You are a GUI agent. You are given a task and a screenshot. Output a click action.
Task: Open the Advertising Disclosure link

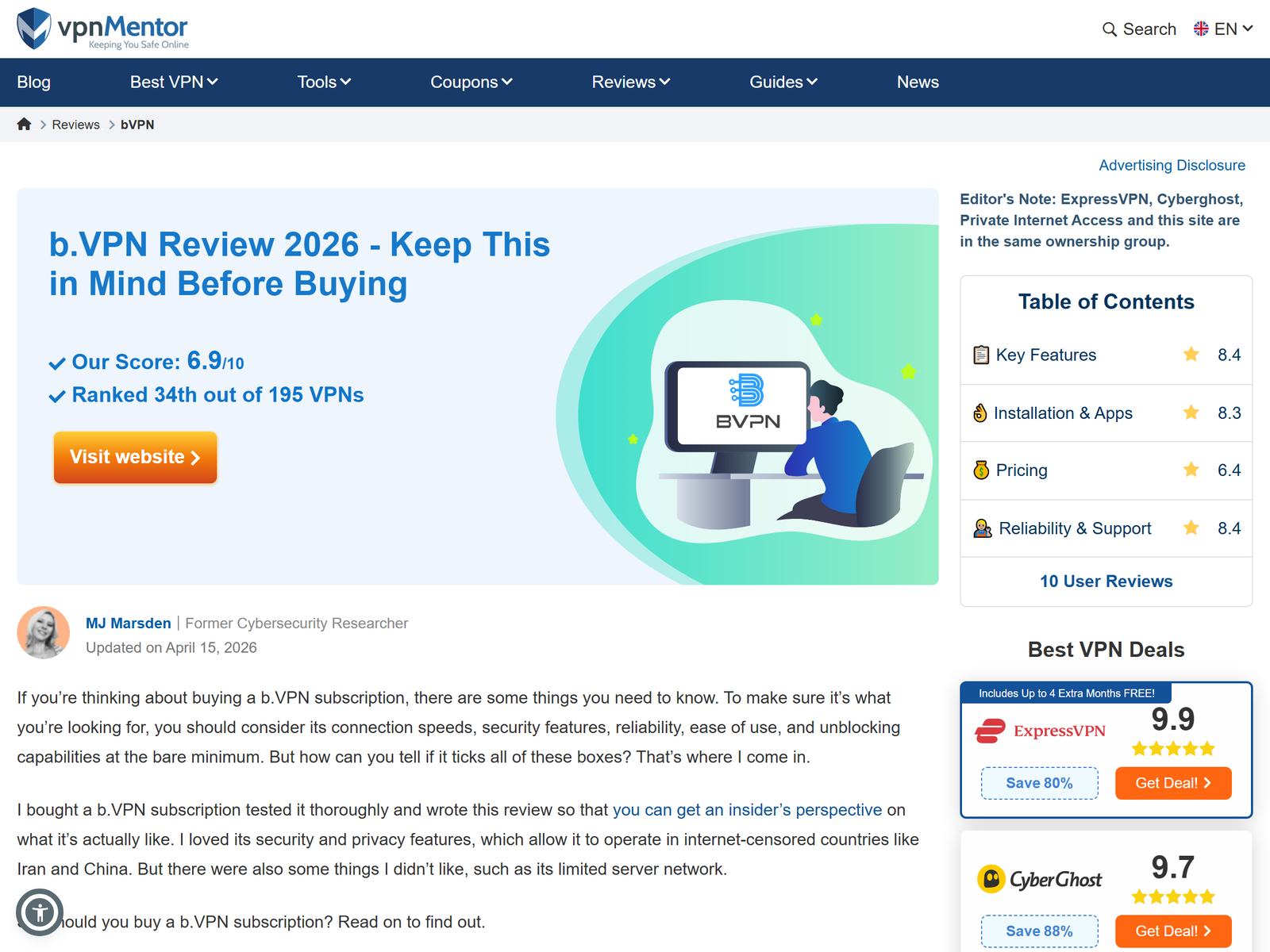coord(1172,165)
